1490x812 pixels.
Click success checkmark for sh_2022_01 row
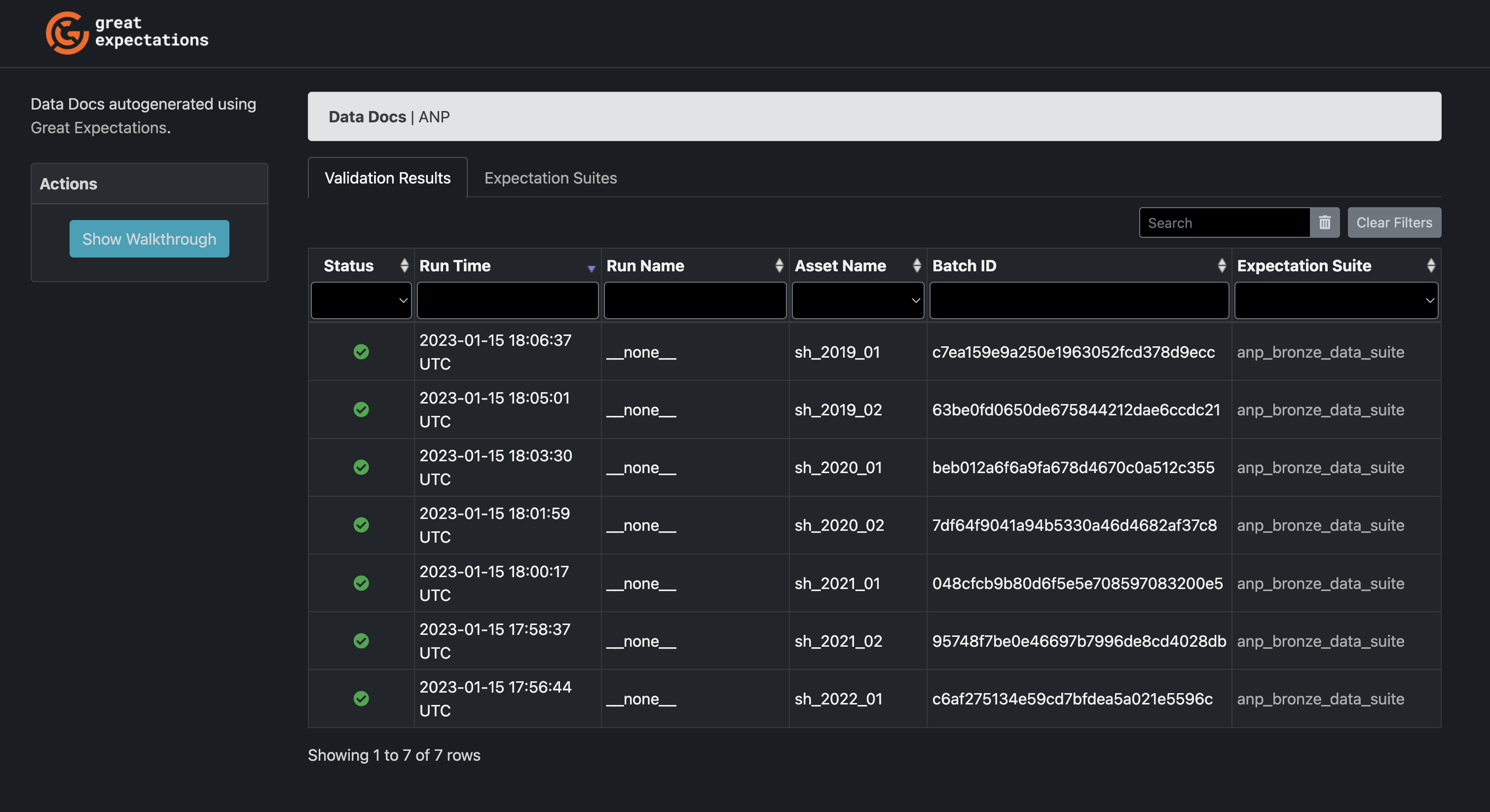coord(361,699)
